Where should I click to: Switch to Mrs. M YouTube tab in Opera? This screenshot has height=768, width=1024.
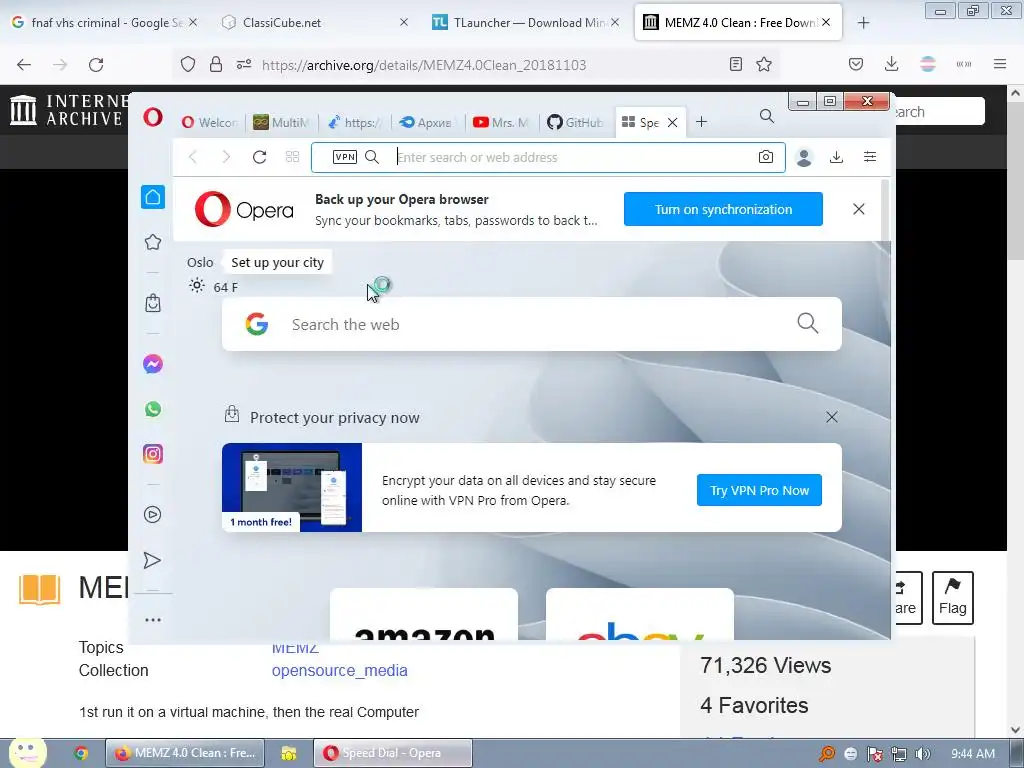tap(501, 122)
